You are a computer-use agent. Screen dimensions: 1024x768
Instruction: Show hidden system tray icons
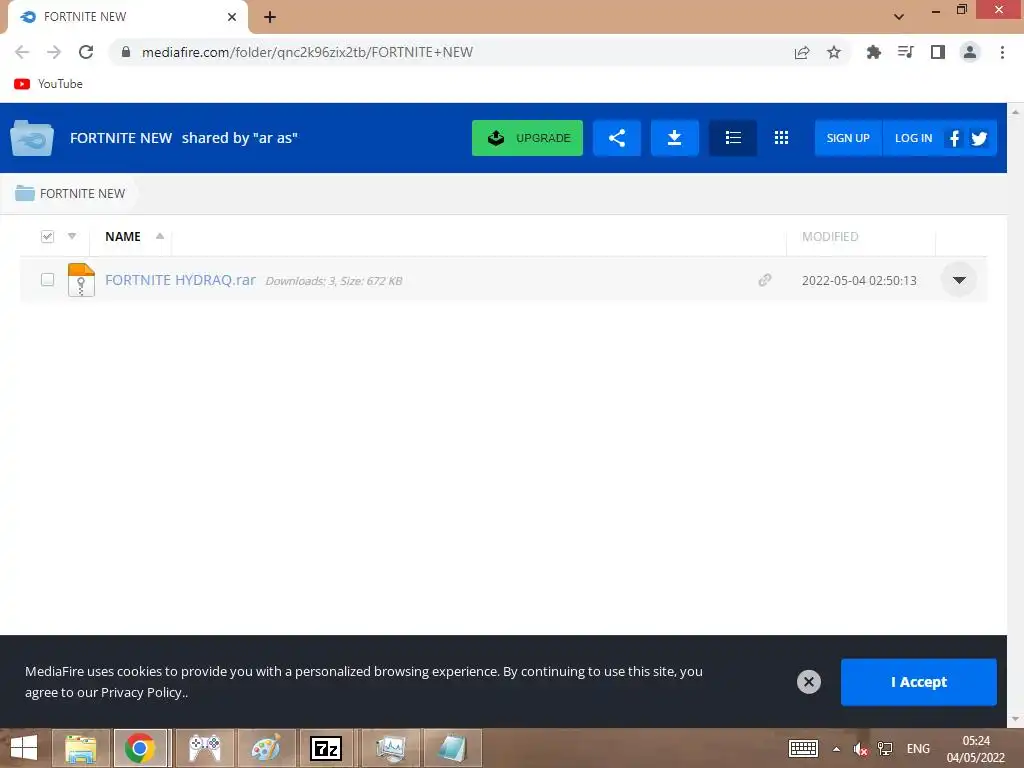836,749
